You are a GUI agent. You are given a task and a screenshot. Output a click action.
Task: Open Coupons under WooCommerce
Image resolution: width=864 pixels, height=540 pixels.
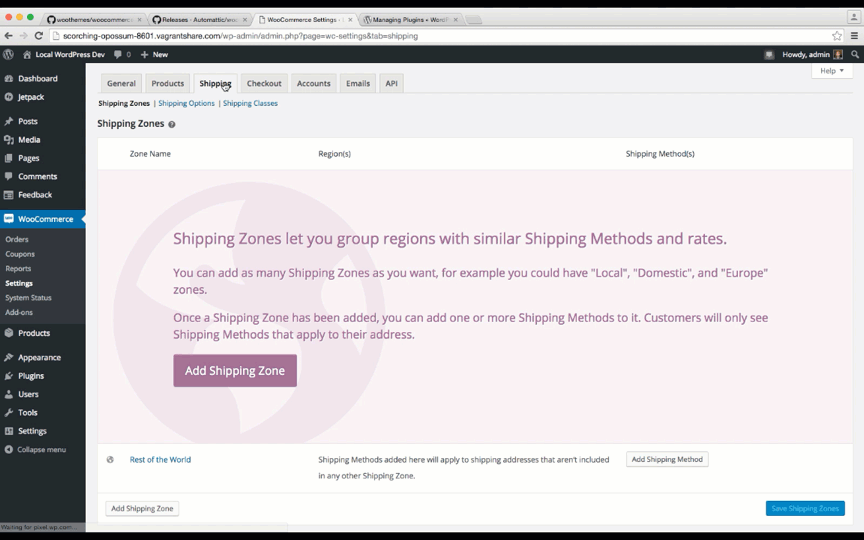click(20, 254)
